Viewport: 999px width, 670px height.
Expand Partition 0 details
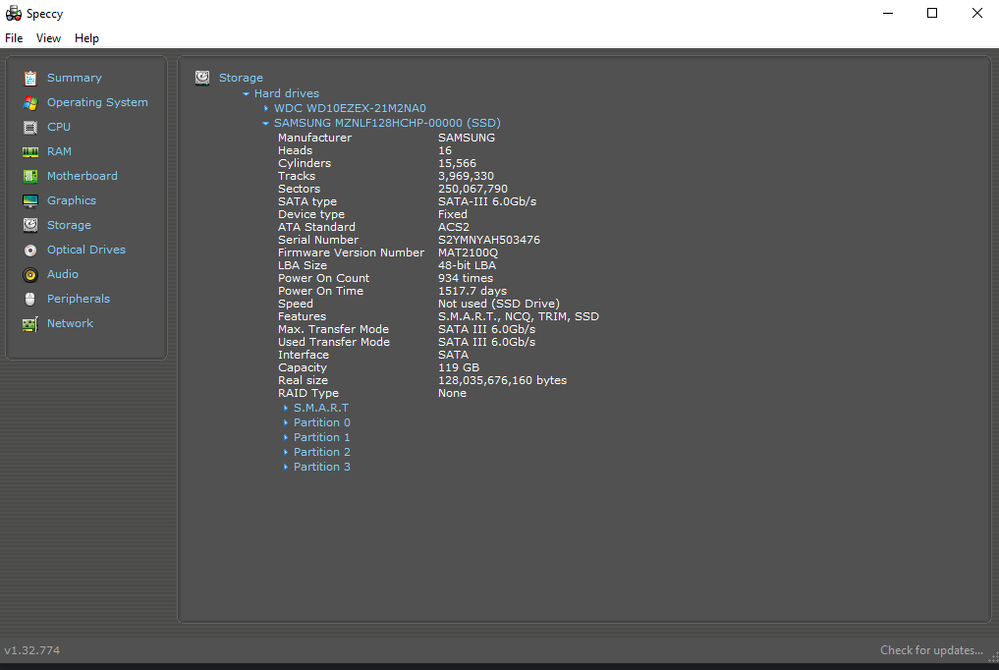(x=285, y=423)
